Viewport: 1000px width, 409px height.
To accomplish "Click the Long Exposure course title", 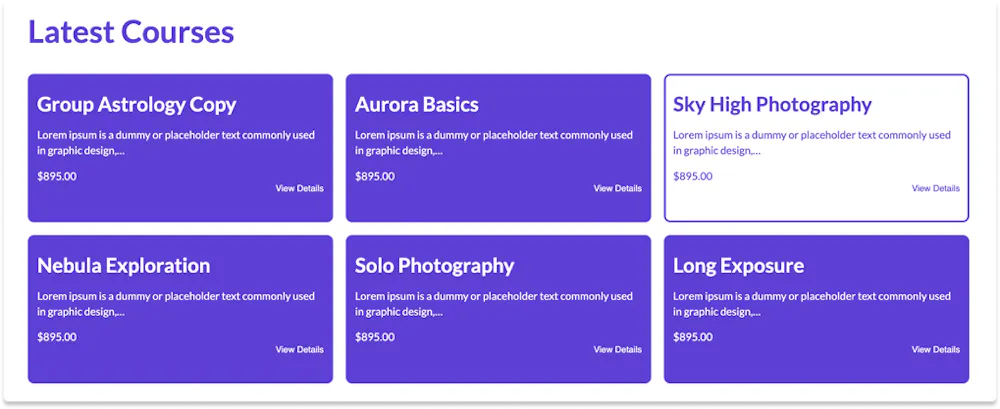I will pos(739,265).
